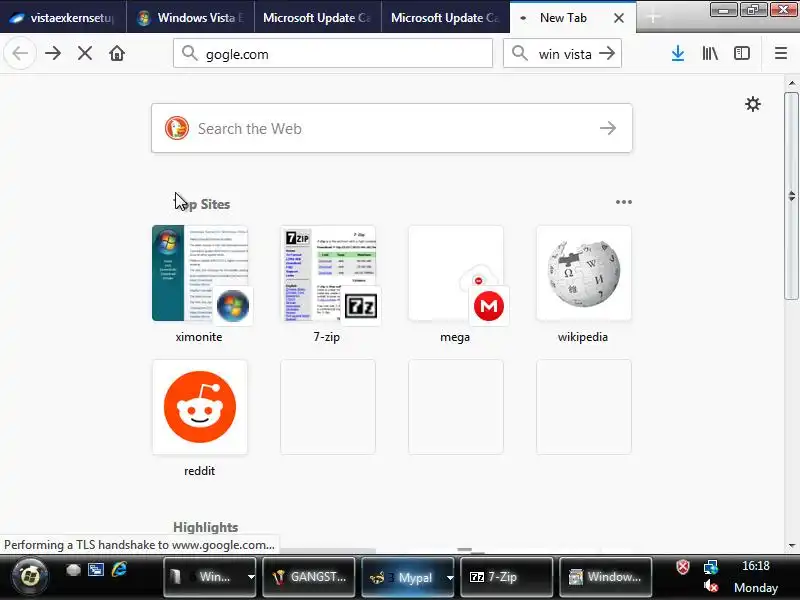
Task: Open the 7-zip top site thumbnail
Action: pos(328,273)
